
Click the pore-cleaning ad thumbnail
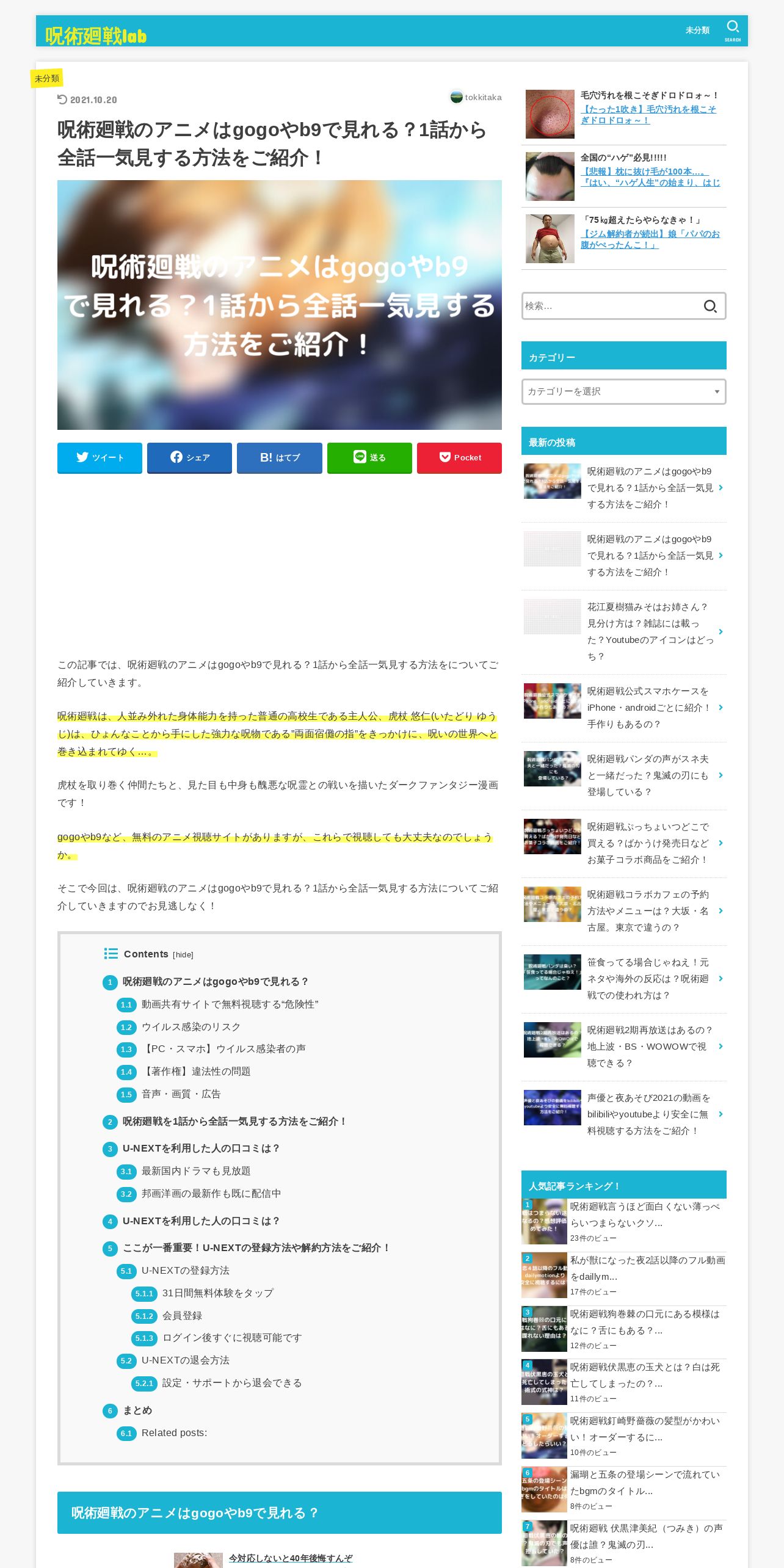[550, 114]
